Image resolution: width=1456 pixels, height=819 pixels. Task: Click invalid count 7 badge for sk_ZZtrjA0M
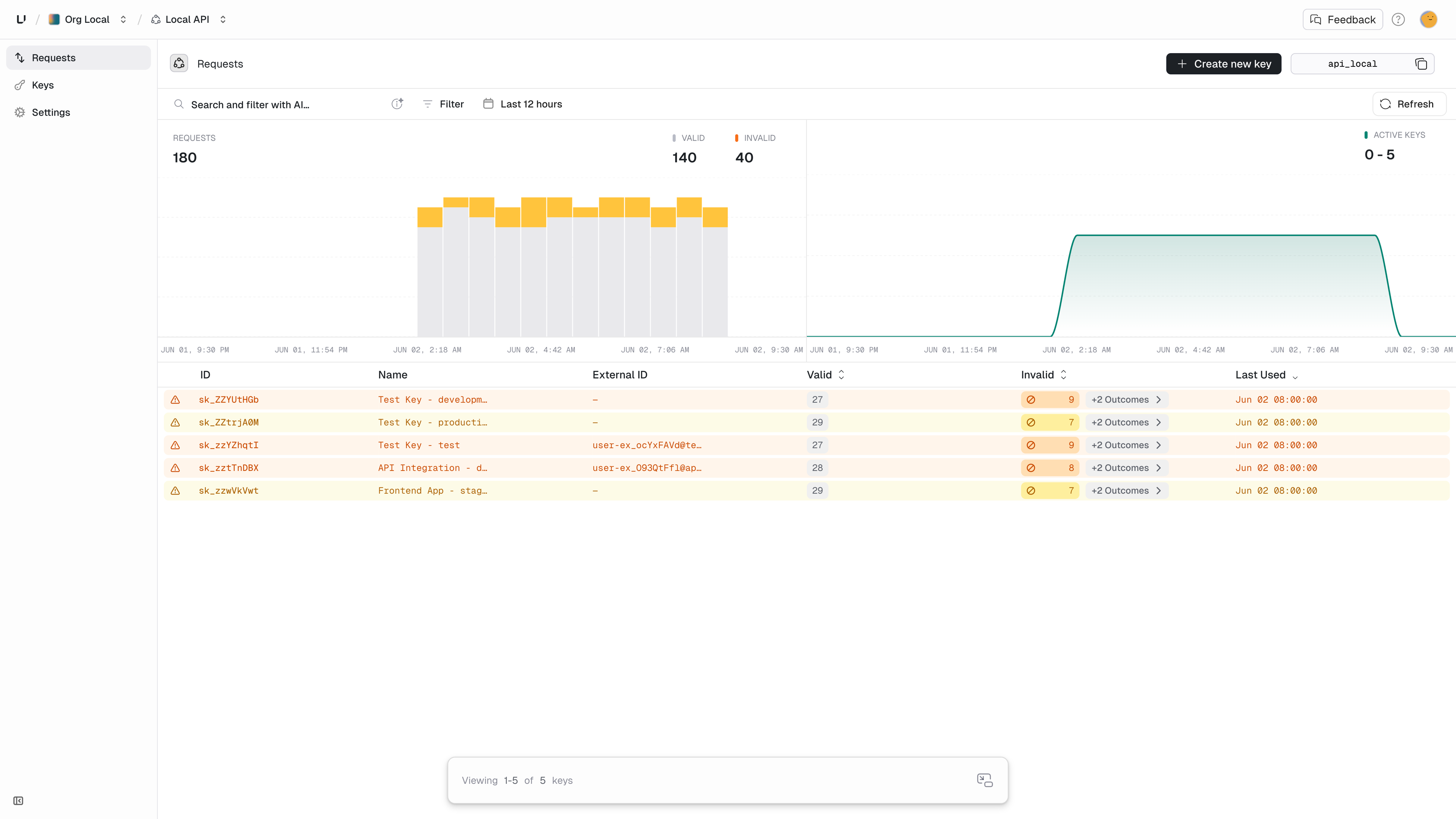1050,422
